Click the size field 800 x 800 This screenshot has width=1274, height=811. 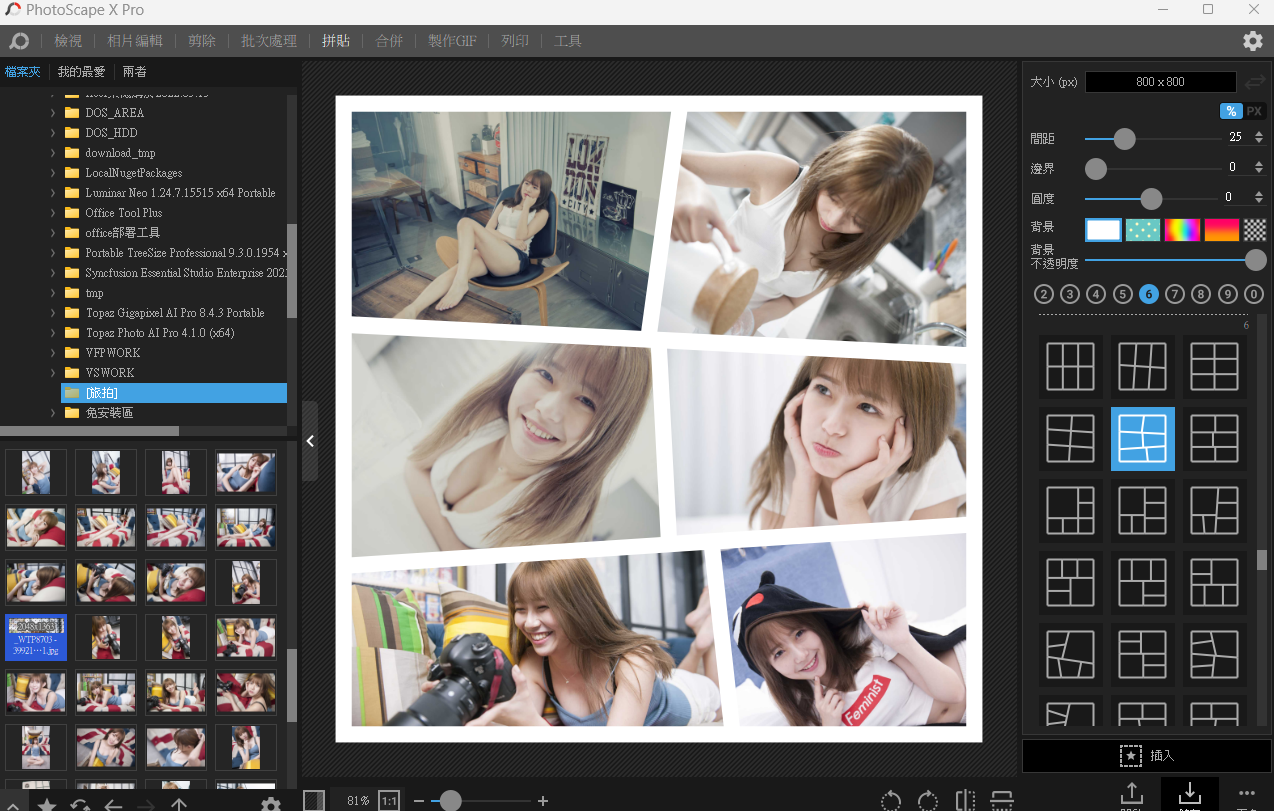1161,82
